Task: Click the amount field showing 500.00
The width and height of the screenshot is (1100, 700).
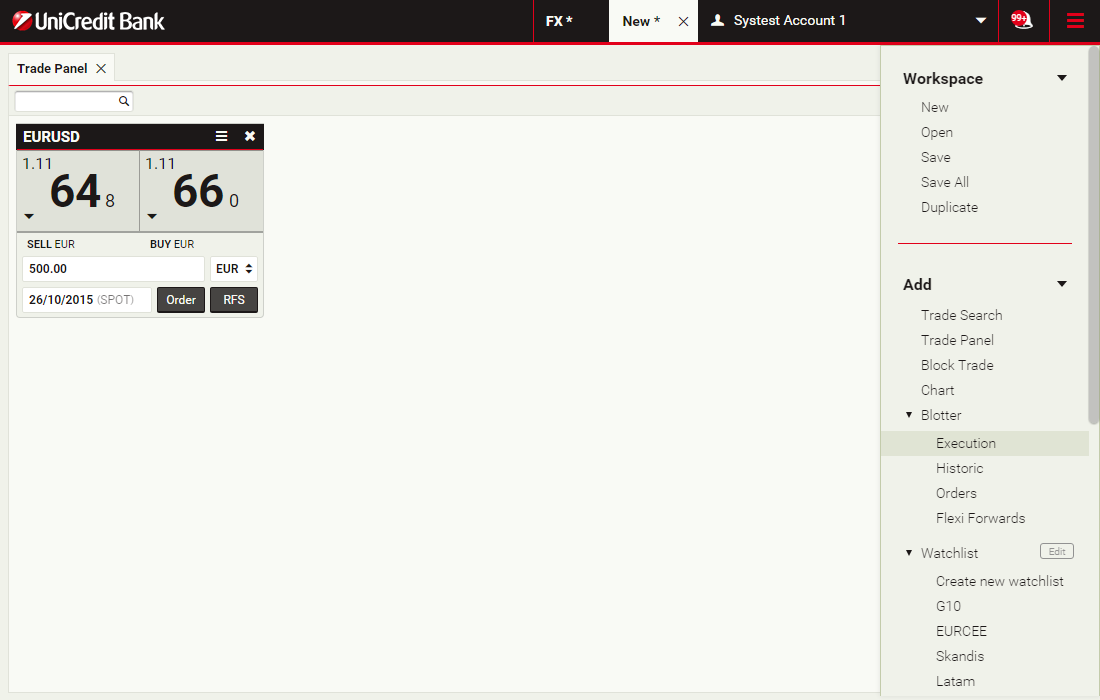Action: coord(113,269)
